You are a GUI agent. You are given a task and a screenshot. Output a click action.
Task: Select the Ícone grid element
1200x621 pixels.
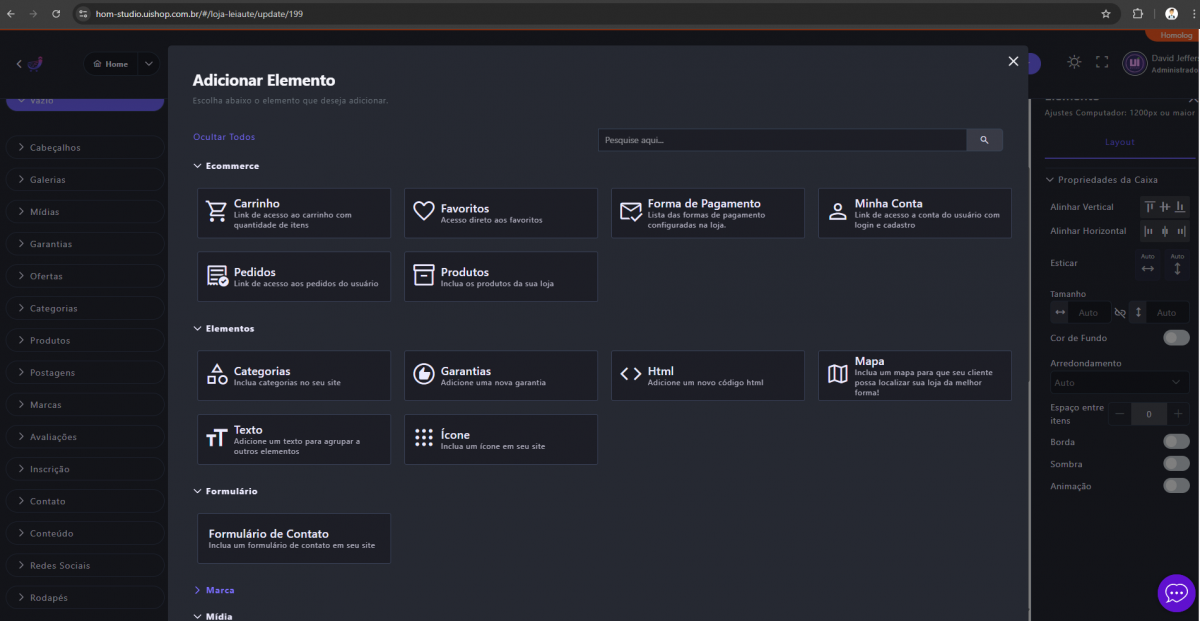click(500, 439)
